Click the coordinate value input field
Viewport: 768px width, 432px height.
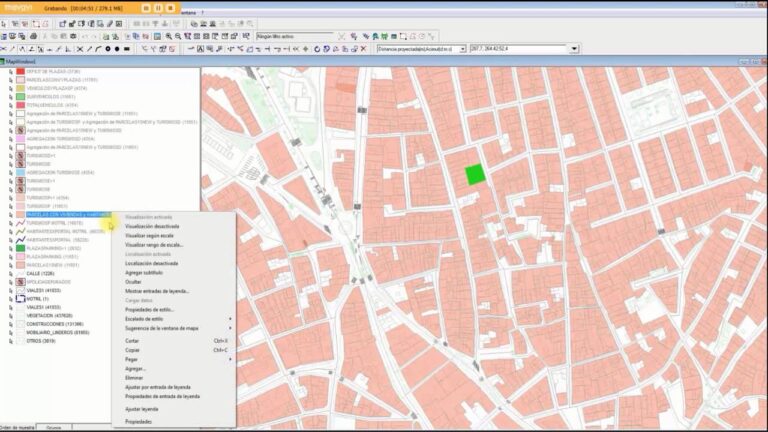[519, 49]
